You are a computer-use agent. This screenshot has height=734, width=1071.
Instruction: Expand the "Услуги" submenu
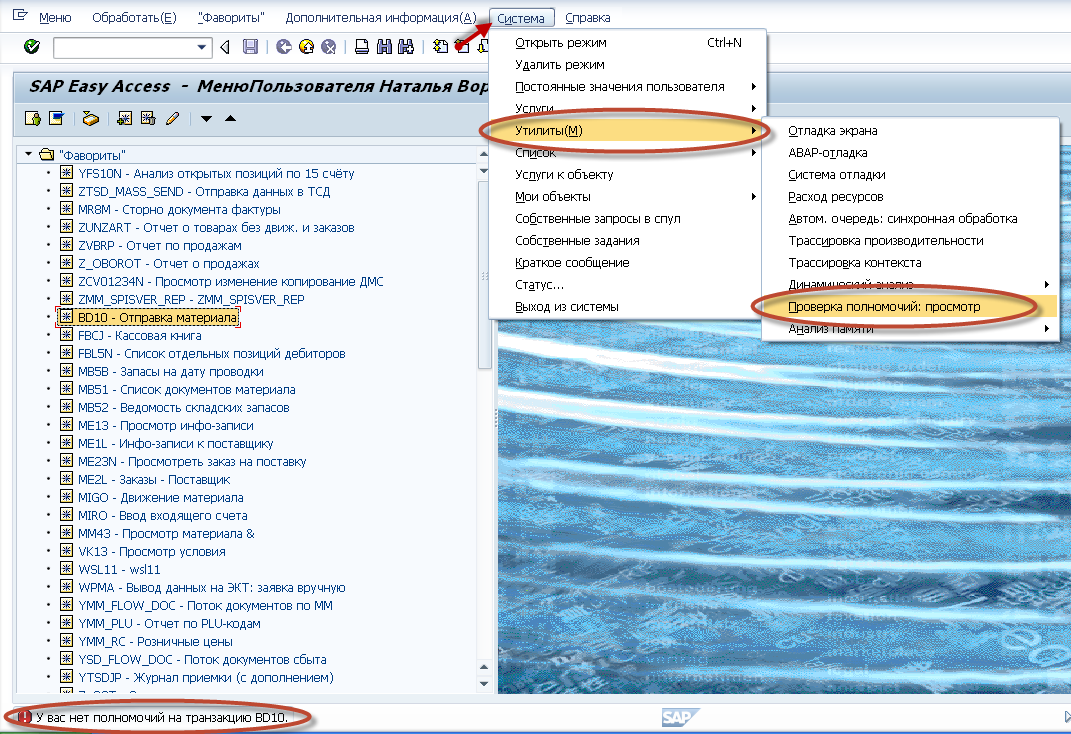(x=753, y=109)
